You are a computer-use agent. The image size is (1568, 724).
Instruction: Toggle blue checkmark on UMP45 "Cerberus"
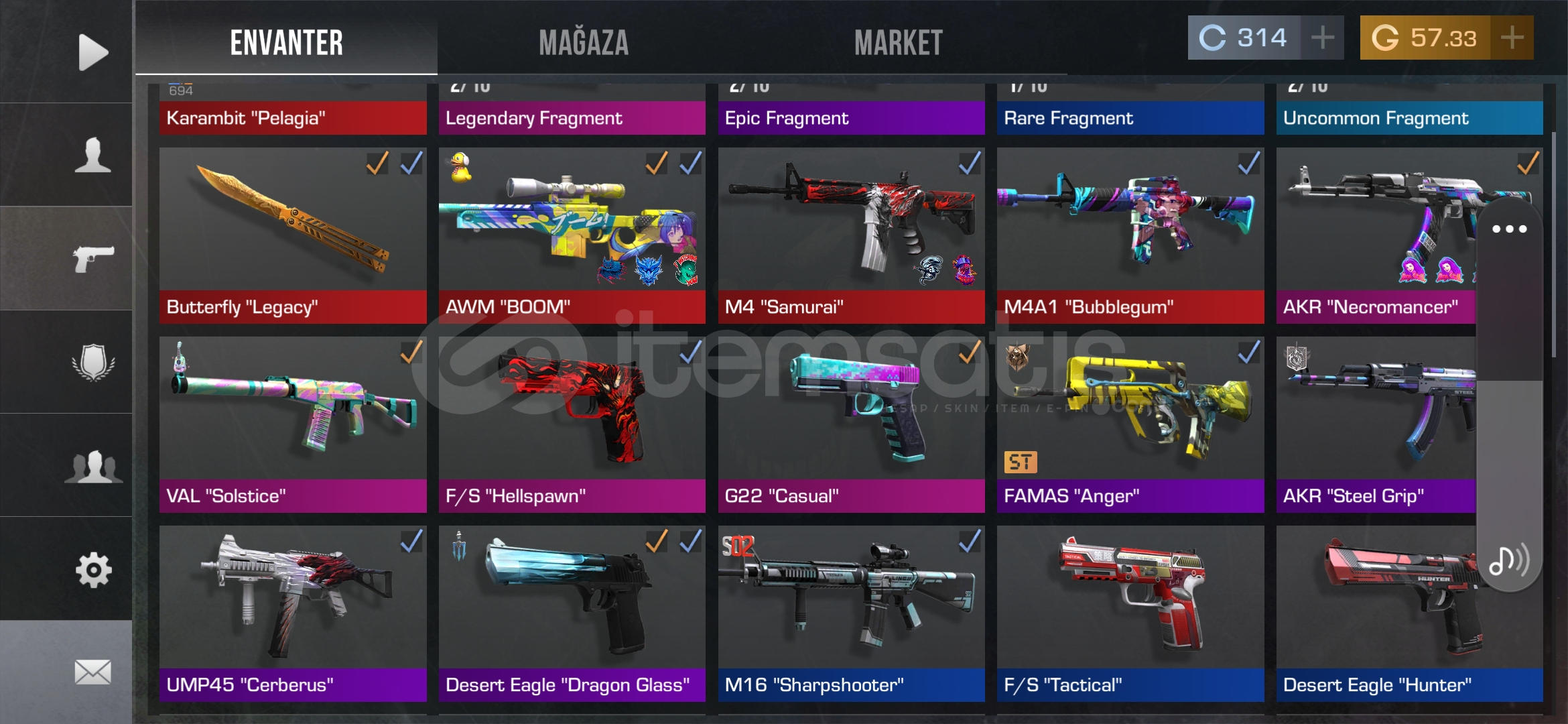(411, 541)
